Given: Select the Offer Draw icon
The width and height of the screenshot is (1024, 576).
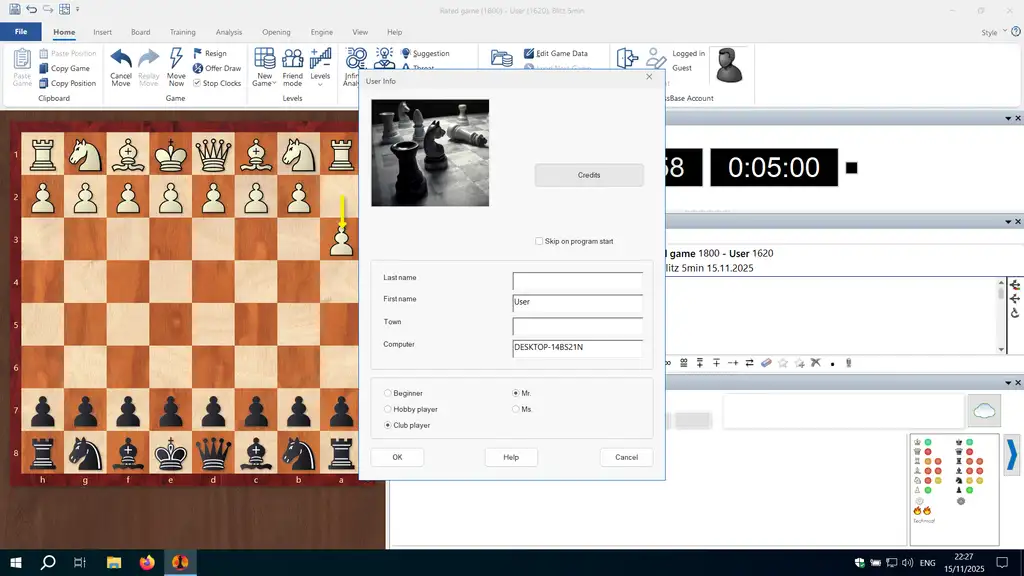Looking at the screenshot, I should click(198, 68).
